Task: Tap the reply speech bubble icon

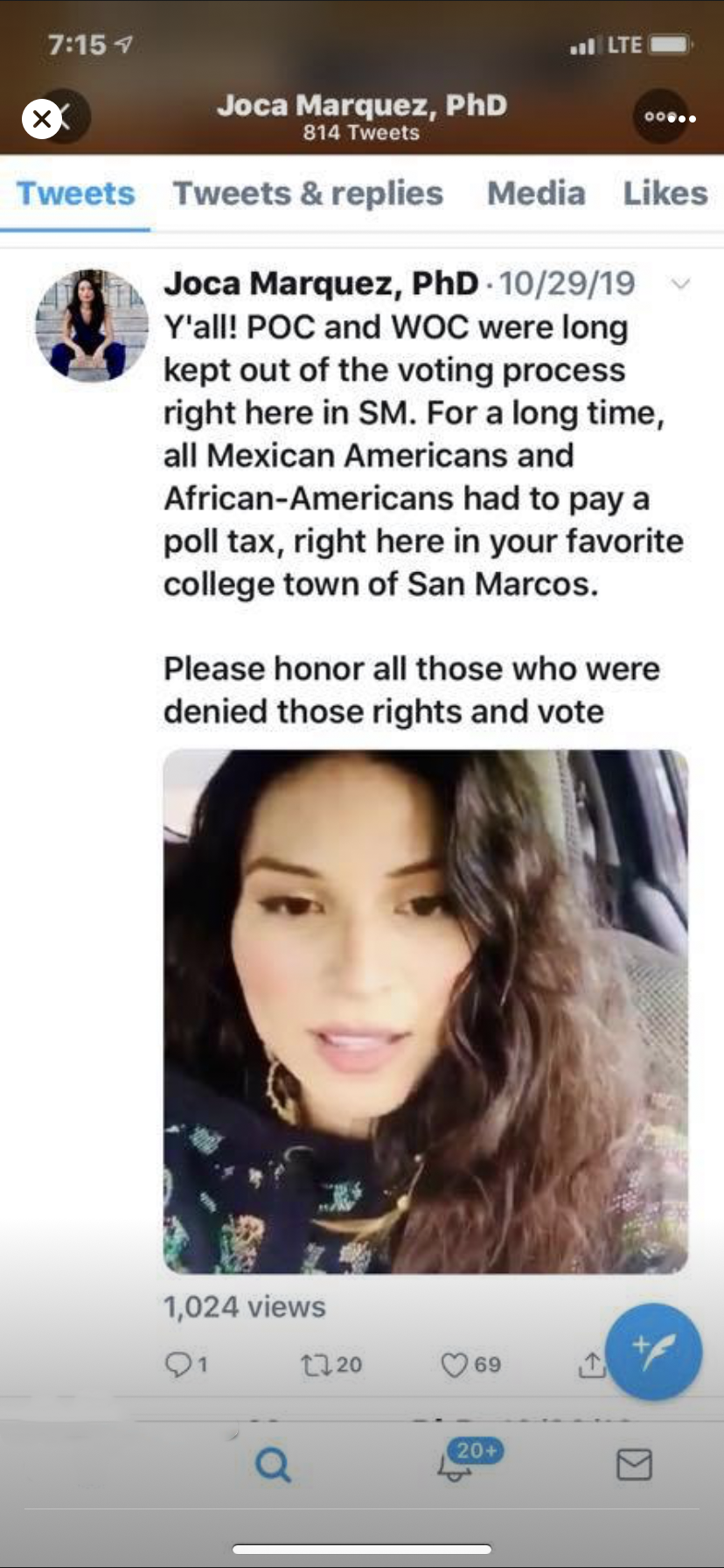Action: 178,1364
